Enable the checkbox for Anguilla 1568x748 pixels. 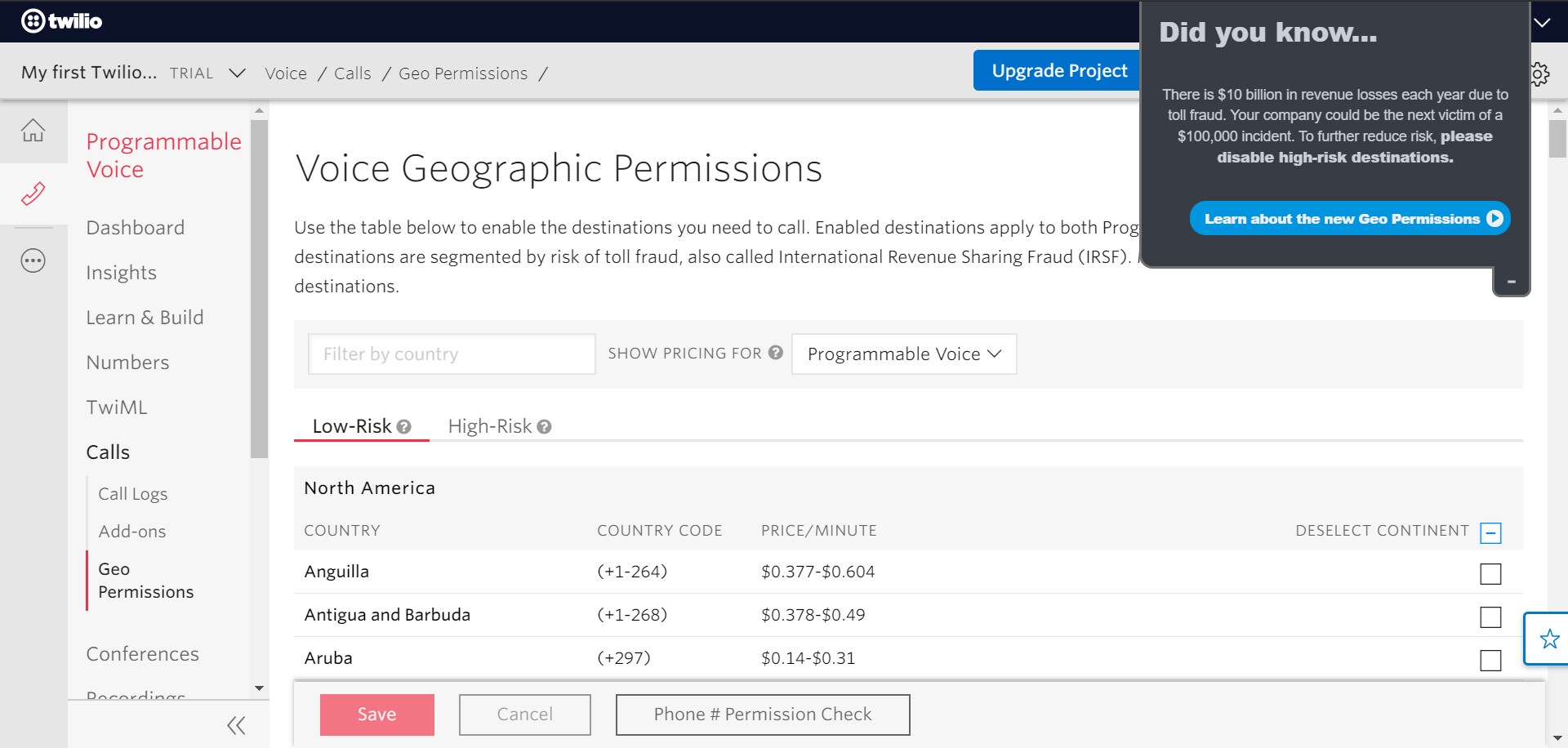pyautogui.click(x=1492, y=574)
